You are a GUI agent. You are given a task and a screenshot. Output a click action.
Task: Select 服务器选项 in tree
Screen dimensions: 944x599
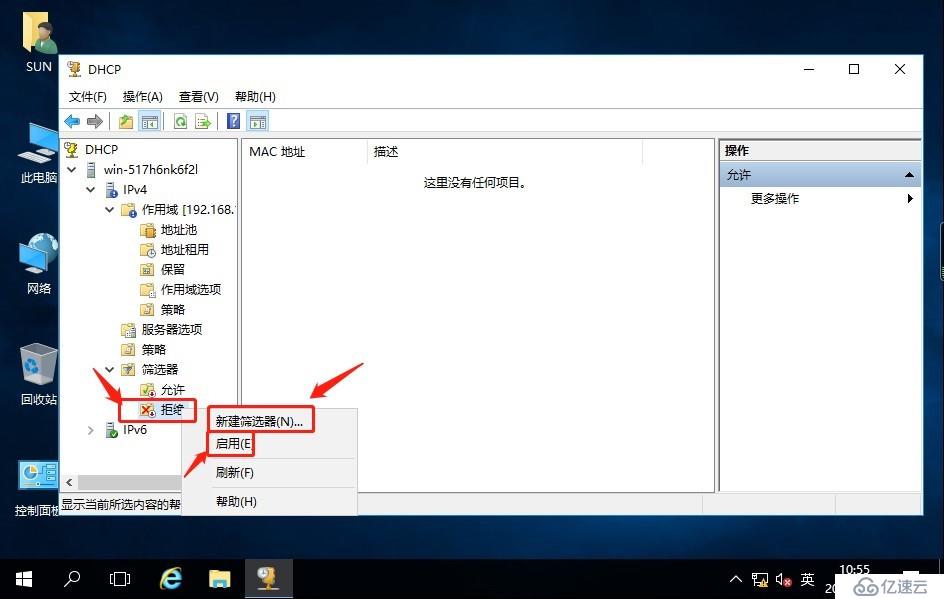[x=172, y=329]
